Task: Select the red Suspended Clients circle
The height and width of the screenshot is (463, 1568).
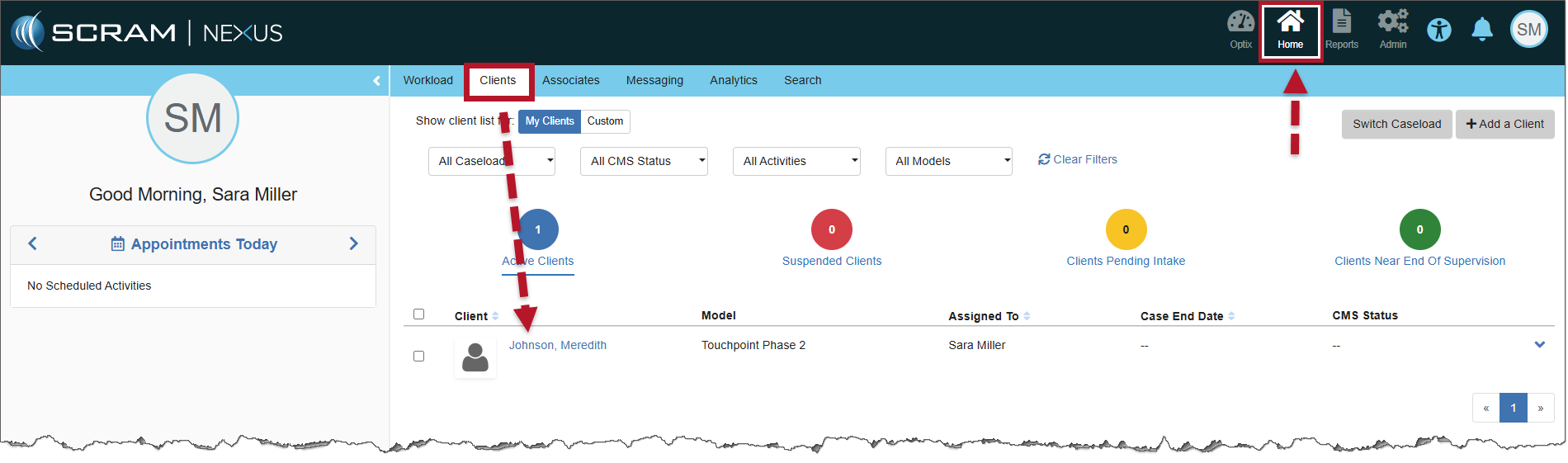Action: pos(831,229)
